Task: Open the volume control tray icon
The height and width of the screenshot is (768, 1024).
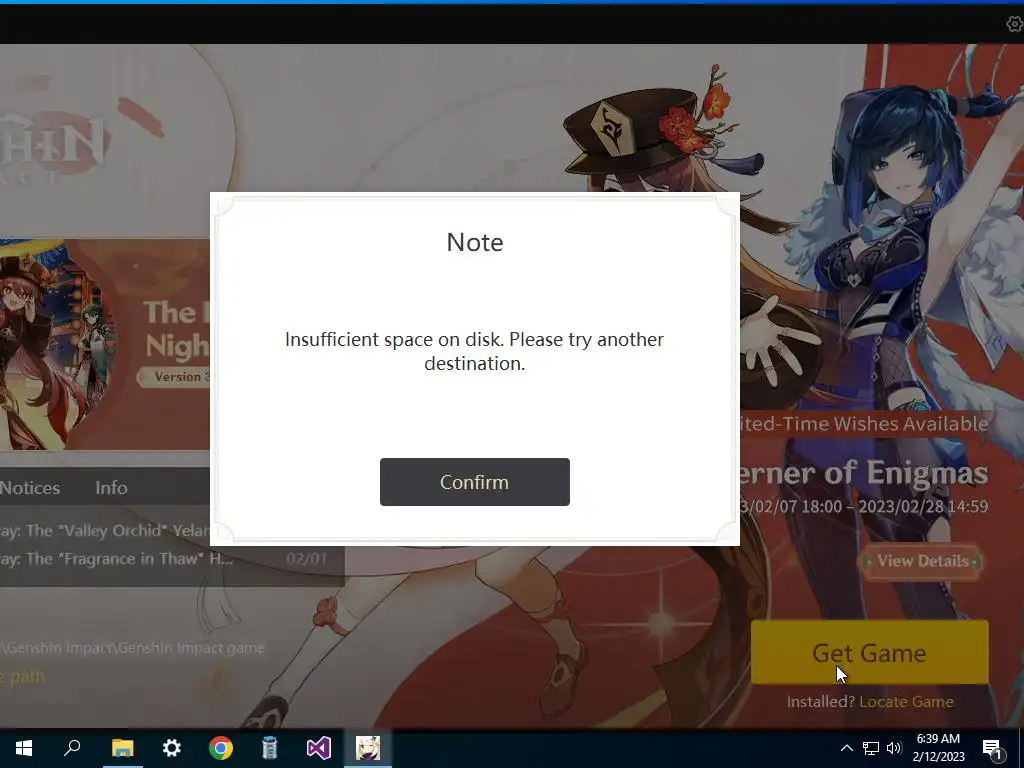Action: coord(894,748)
